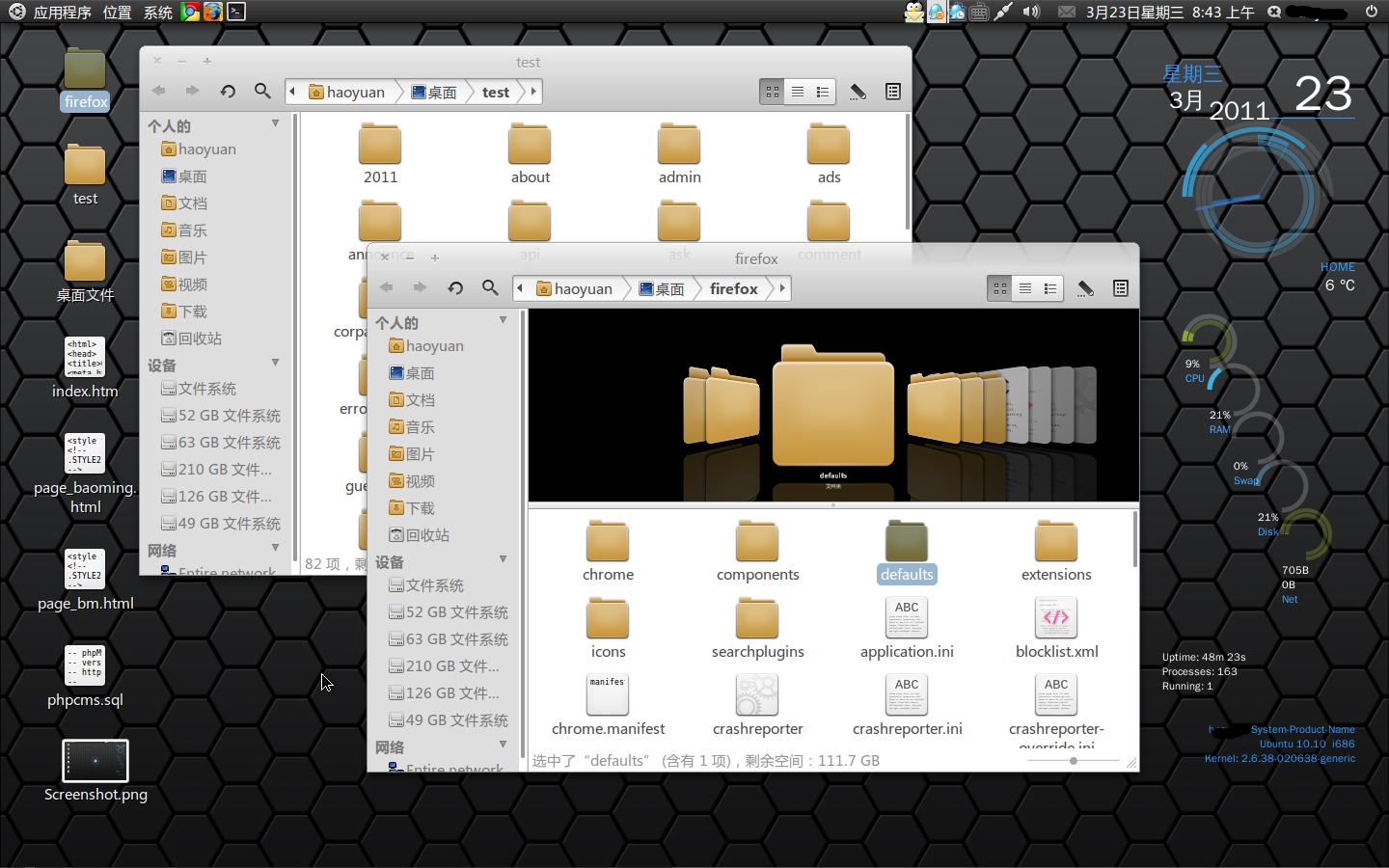Select the searchplugins folder
Screen dimensions: 1389x868
click(x=757, y=629)
